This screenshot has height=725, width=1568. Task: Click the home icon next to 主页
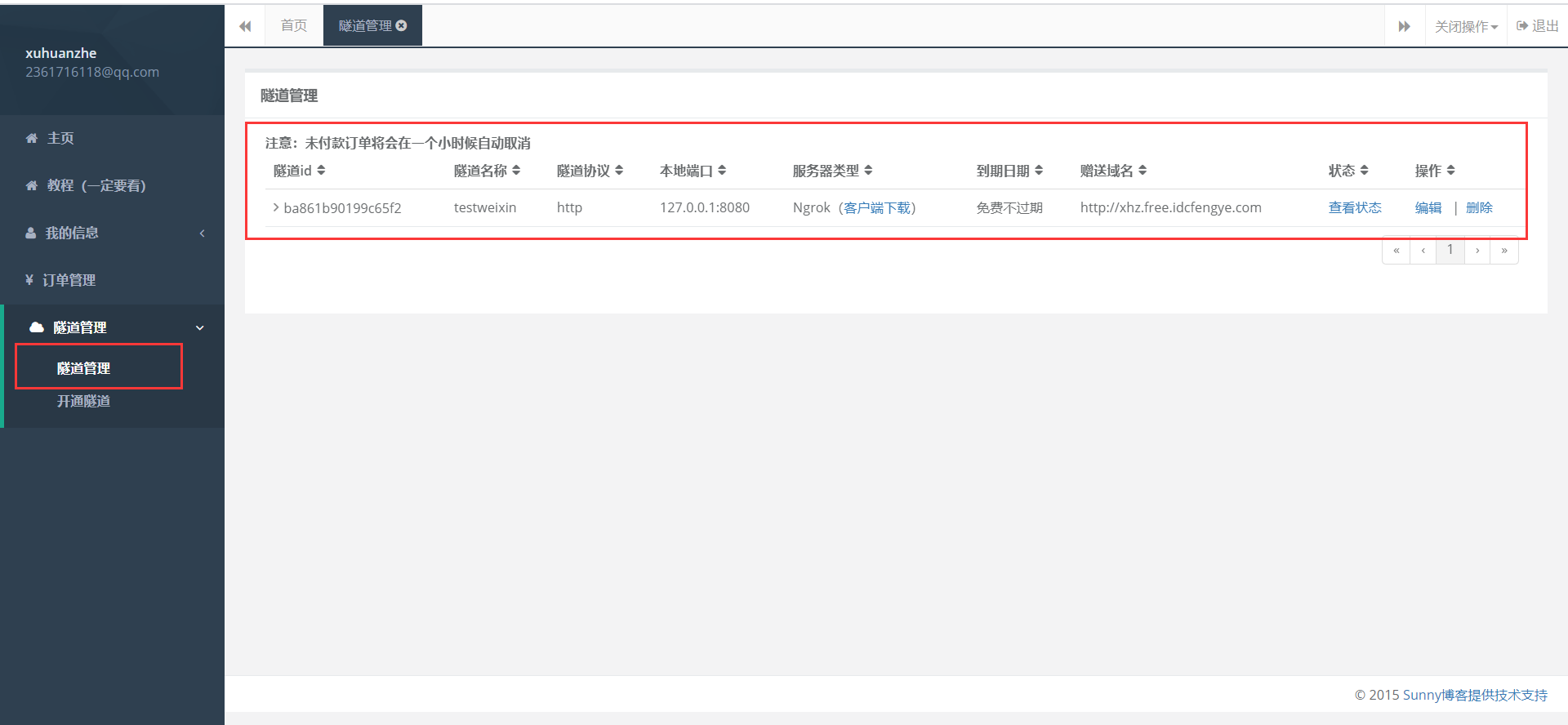click(x=32, y=138)
